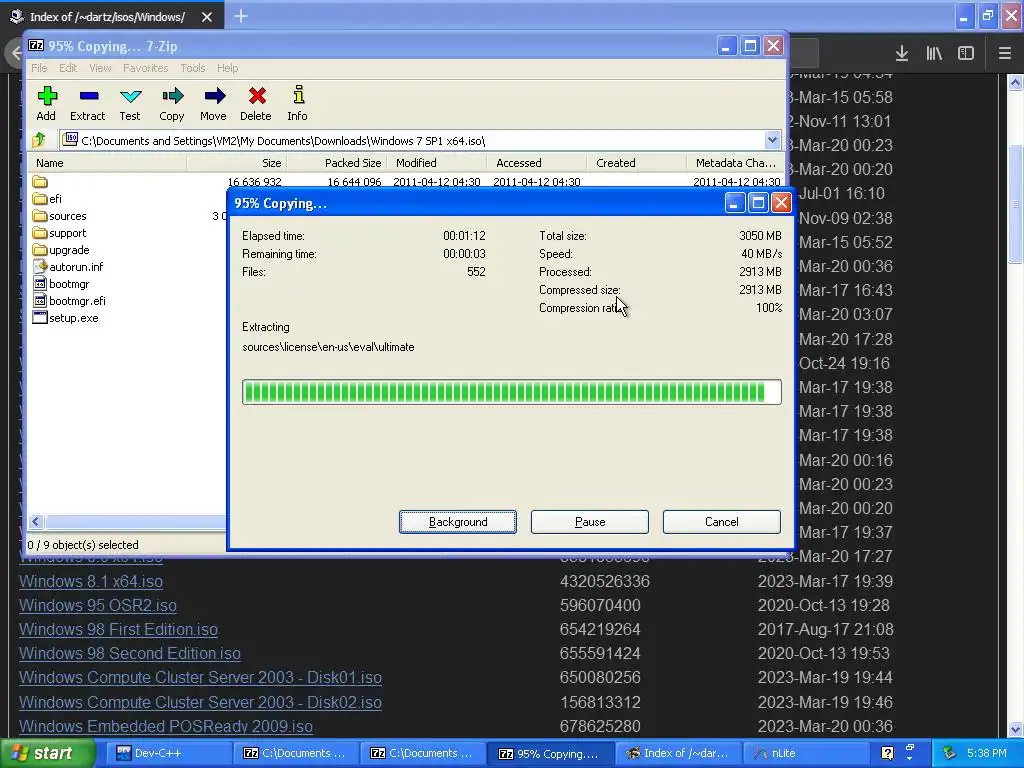Open the browser downloads icon
This screenshot has width=1024, height=768.
point(902,54)
